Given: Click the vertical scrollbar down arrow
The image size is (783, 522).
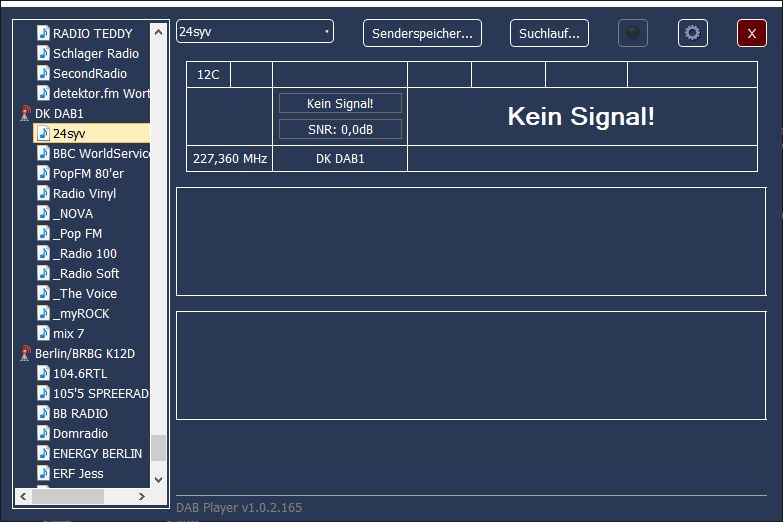Looking at the screenshot, I should tap(158, 480).
